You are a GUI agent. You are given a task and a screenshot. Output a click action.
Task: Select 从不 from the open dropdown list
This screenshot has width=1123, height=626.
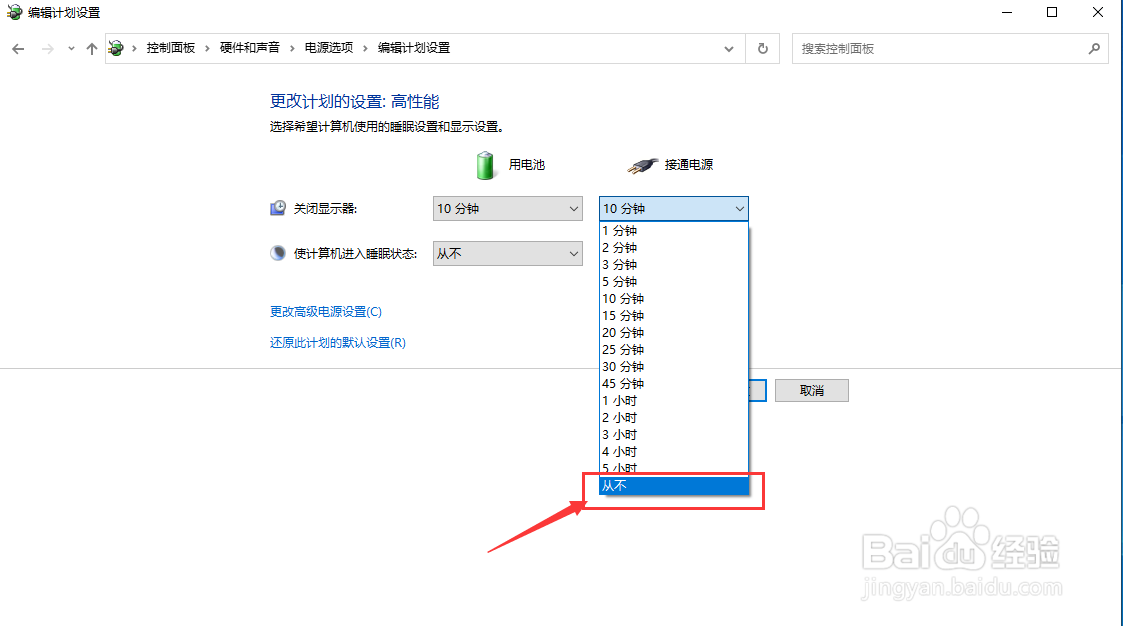(x=670, y=485)
